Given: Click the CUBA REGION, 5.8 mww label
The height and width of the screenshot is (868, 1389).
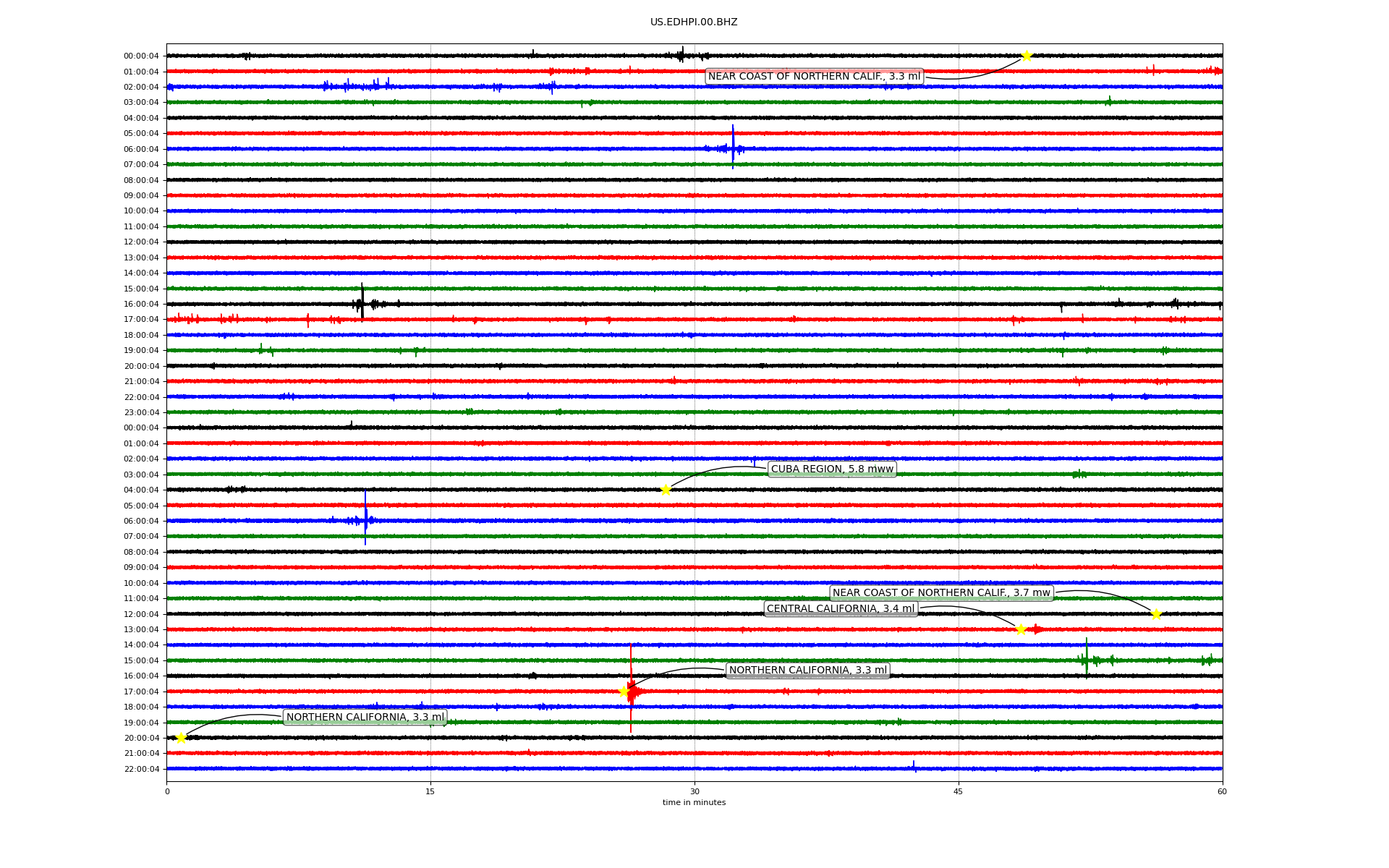Looking at the screenshot, I should [832, 469].
